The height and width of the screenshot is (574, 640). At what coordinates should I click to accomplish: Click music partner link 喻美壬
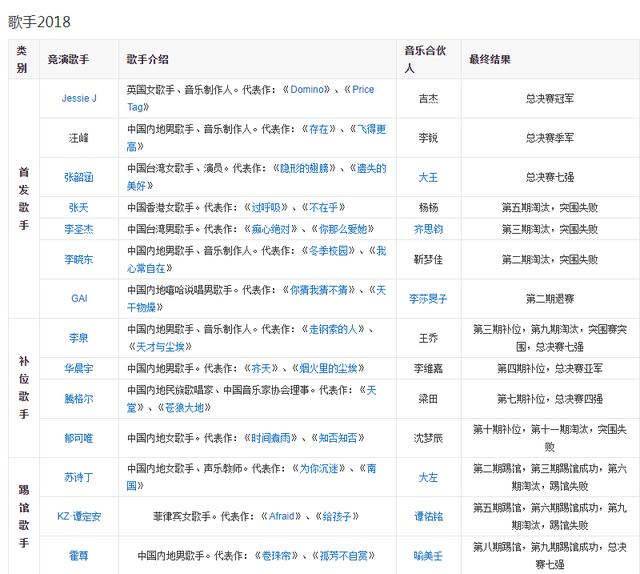[428, 556]
